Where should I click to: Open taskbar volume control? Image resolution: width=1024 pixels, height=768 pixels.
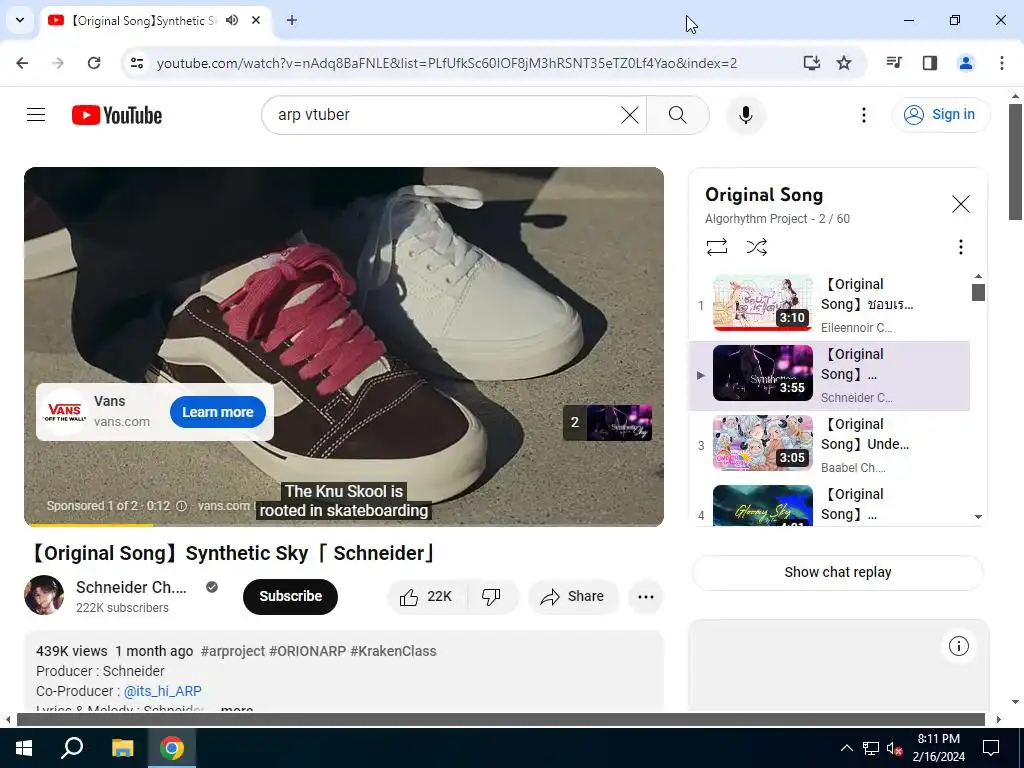[x=894, y=748]
